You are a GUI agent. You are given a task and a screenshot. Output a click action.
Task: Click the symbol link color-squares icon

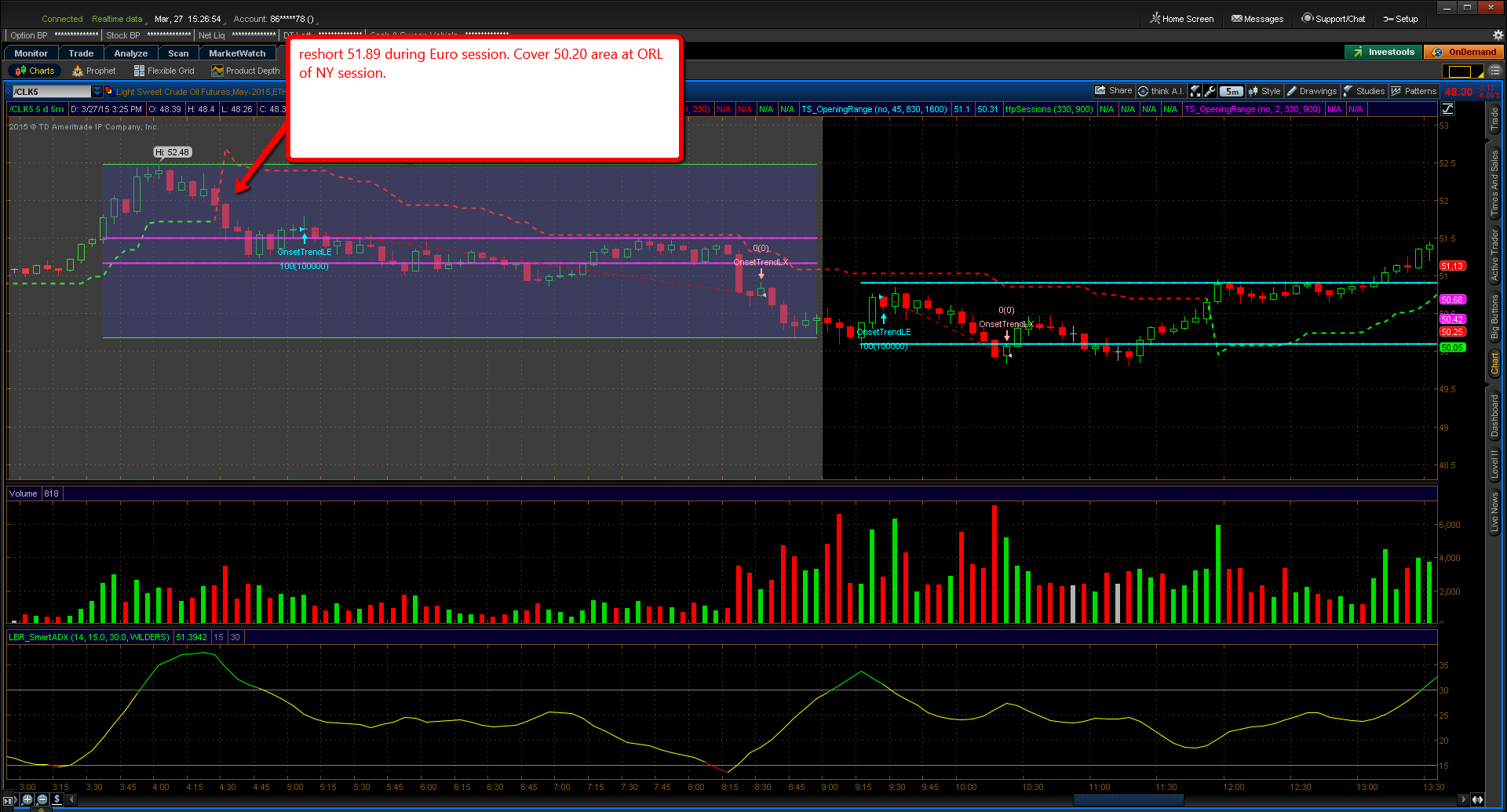click(108, 91)
